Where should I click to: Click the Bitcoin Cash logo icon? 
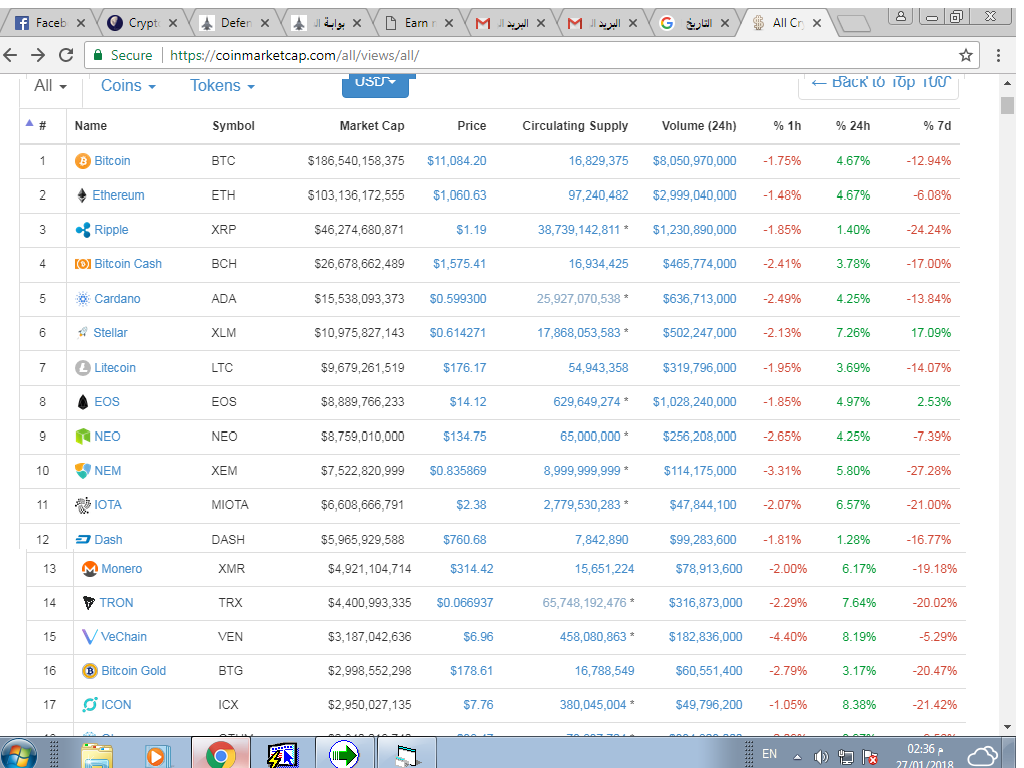click(82, 264)
